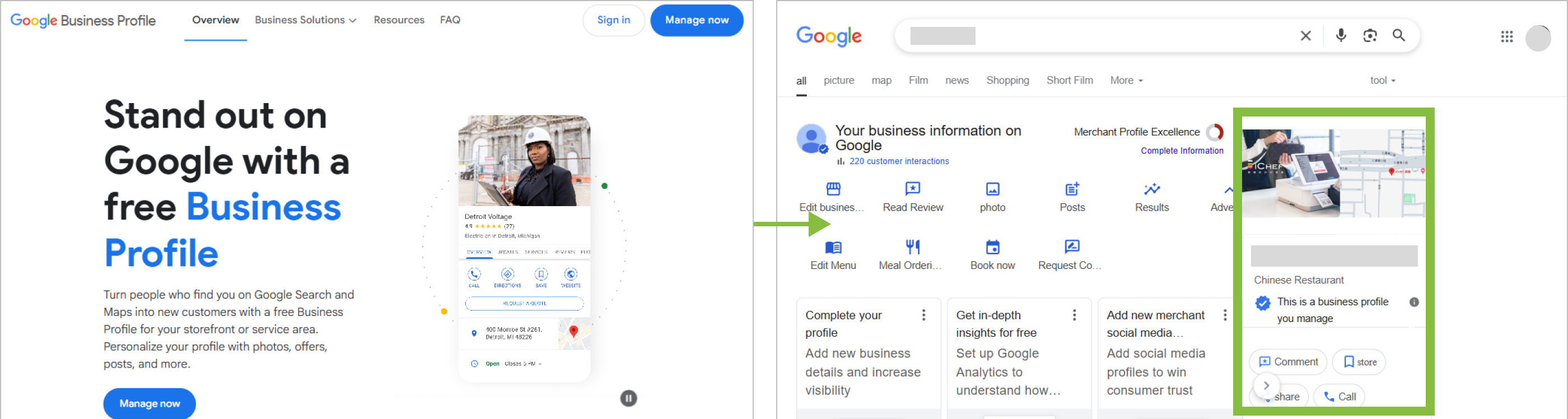Clear the search box with X icon
The height and width of the screenshot is (419, 1568).
pyautogui.click(x=1305, y=36)
